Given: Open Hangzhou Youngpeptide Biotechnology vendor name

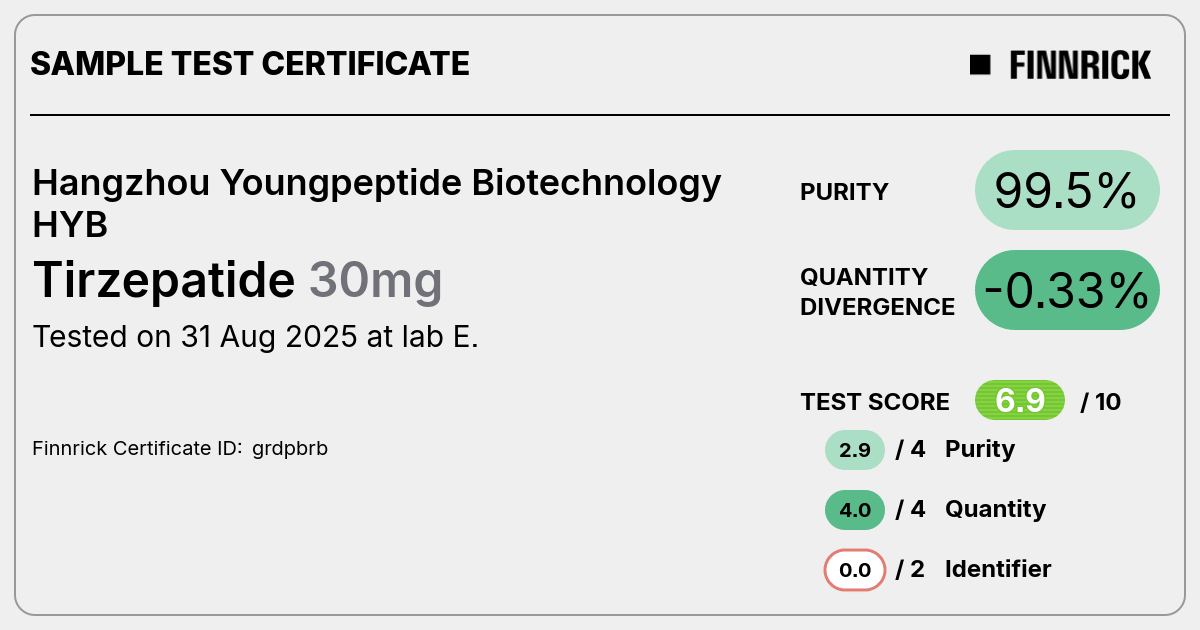Looking at the screenshot, I should pos(377,184).
